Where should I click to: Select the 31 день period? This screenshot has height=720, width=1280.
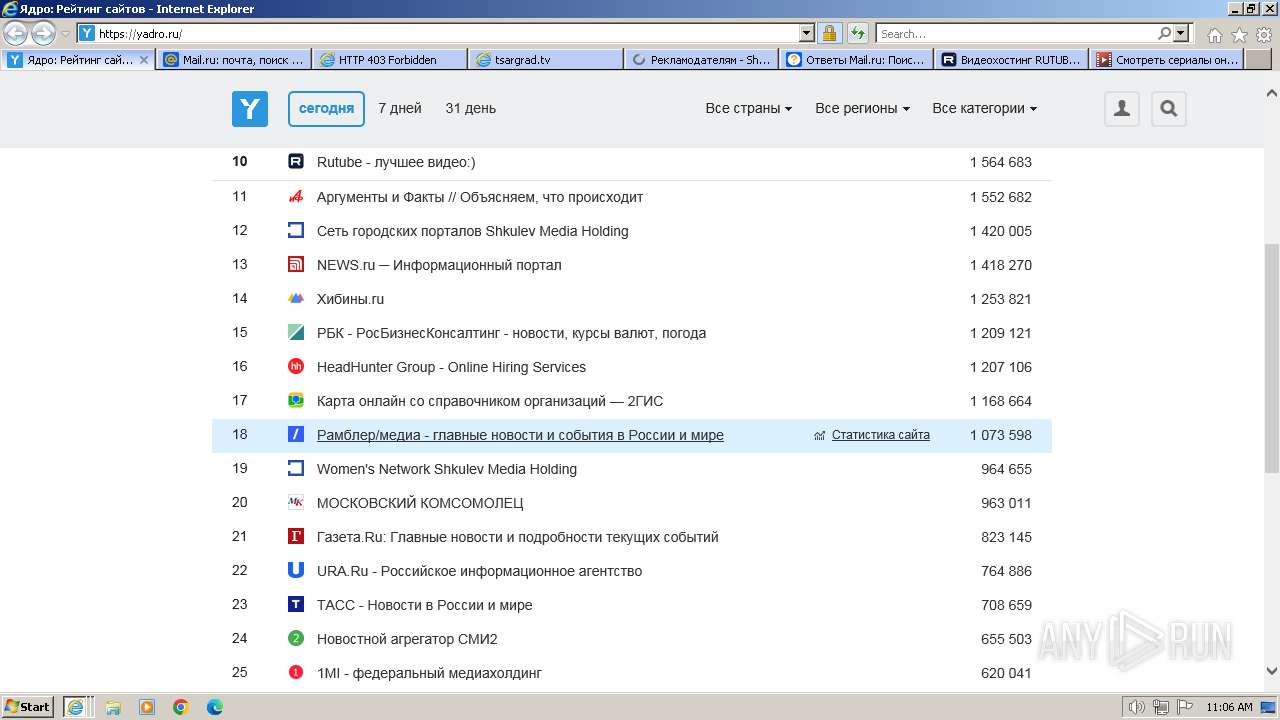point(471,108)
